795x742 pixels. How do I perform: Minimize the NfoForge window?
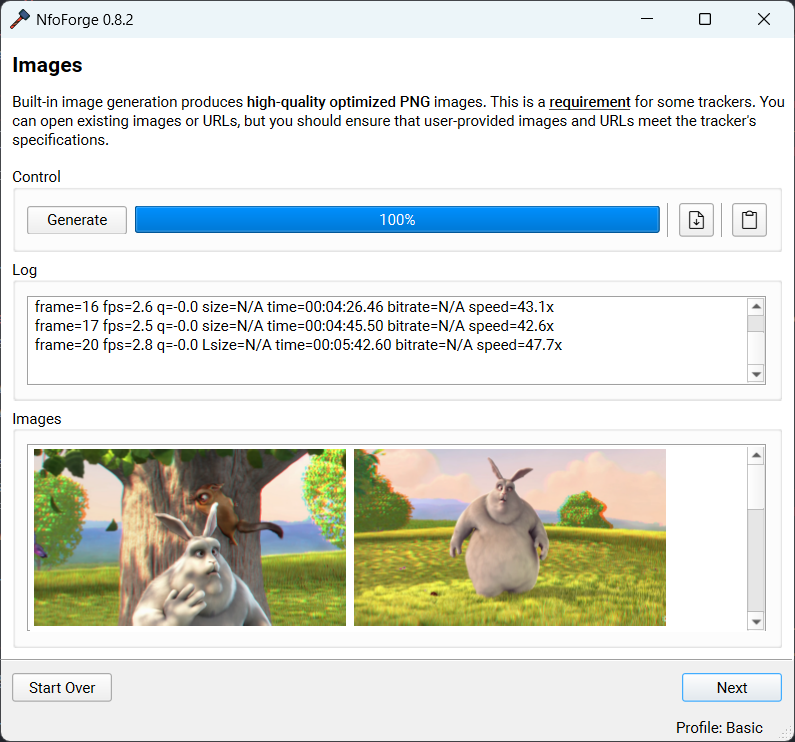646,19
